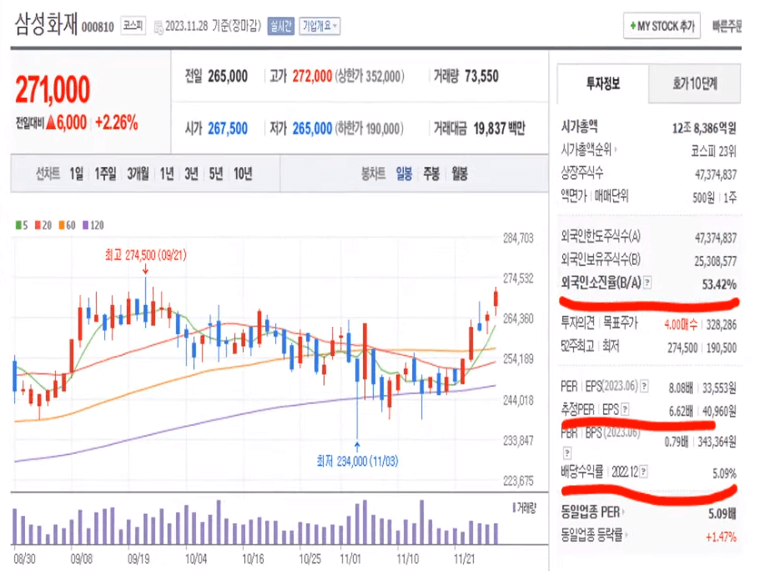Click the arrow beside 동일업종 등락률
The width and height of the screenshot is (758, 571).
[x=626, y=535]
